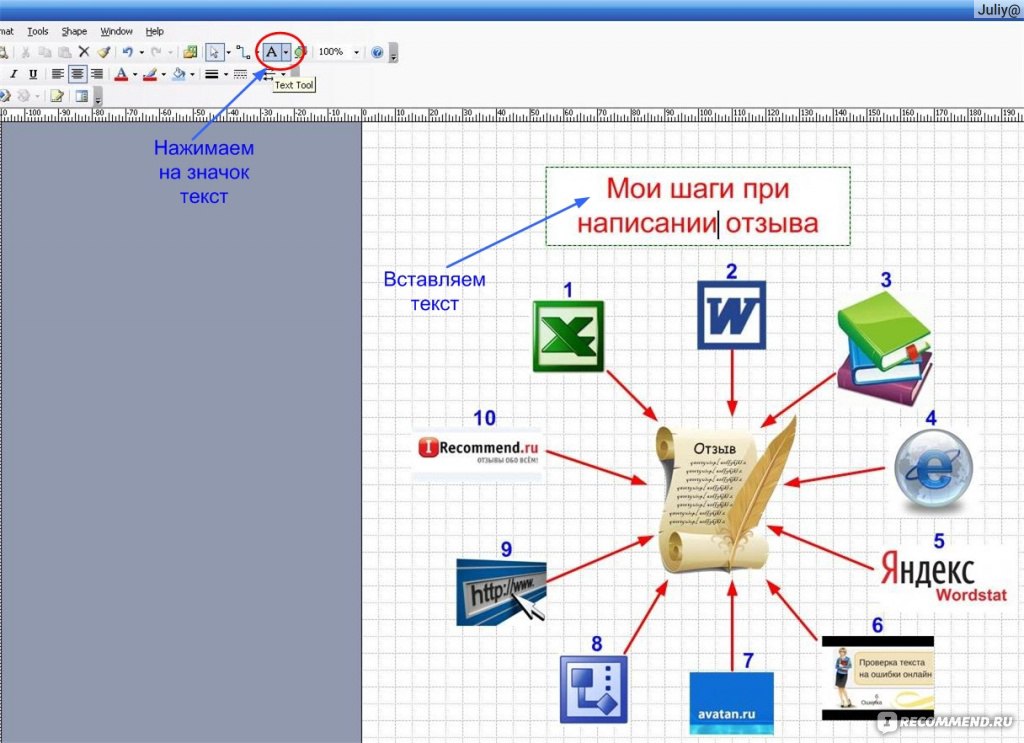
Task: Expand the Undo history dropdown arrow
Action: click(x=141, y=52)
